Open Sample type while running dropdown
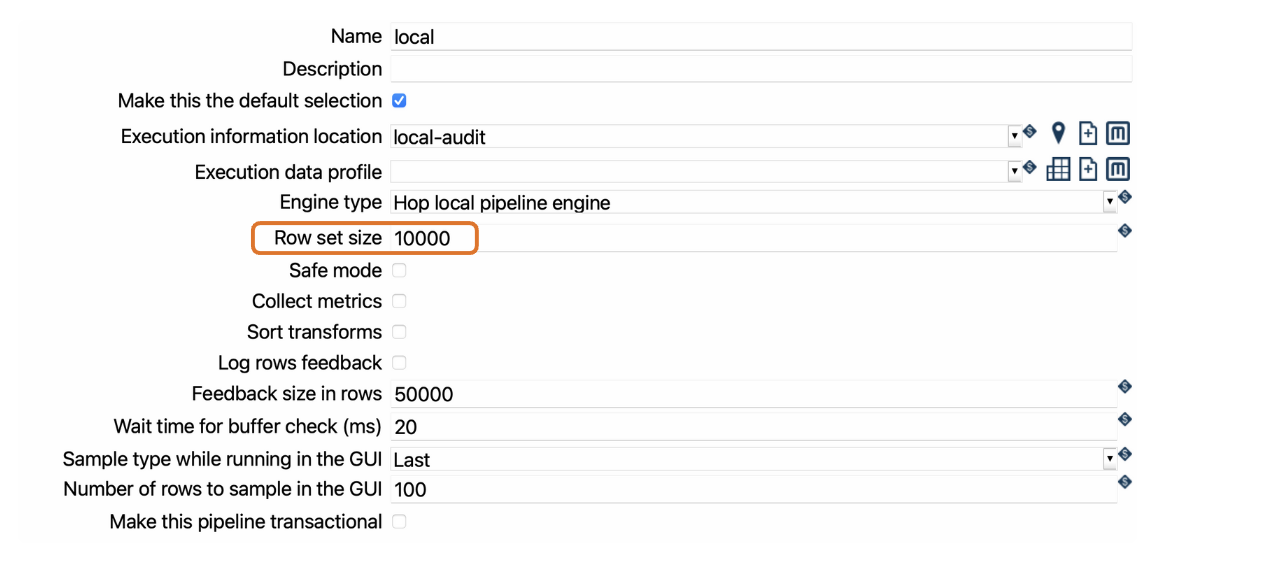1288x562 pixels. 1109,459
